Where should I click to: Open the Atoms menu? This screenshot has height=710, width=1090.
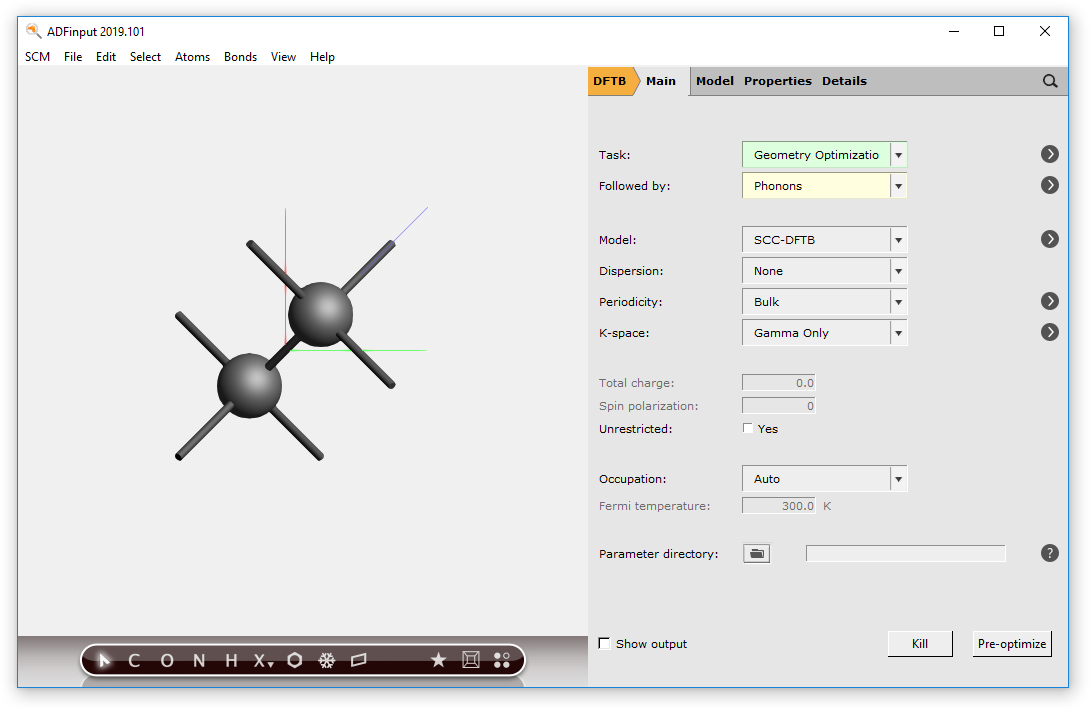tap(193, 57)
